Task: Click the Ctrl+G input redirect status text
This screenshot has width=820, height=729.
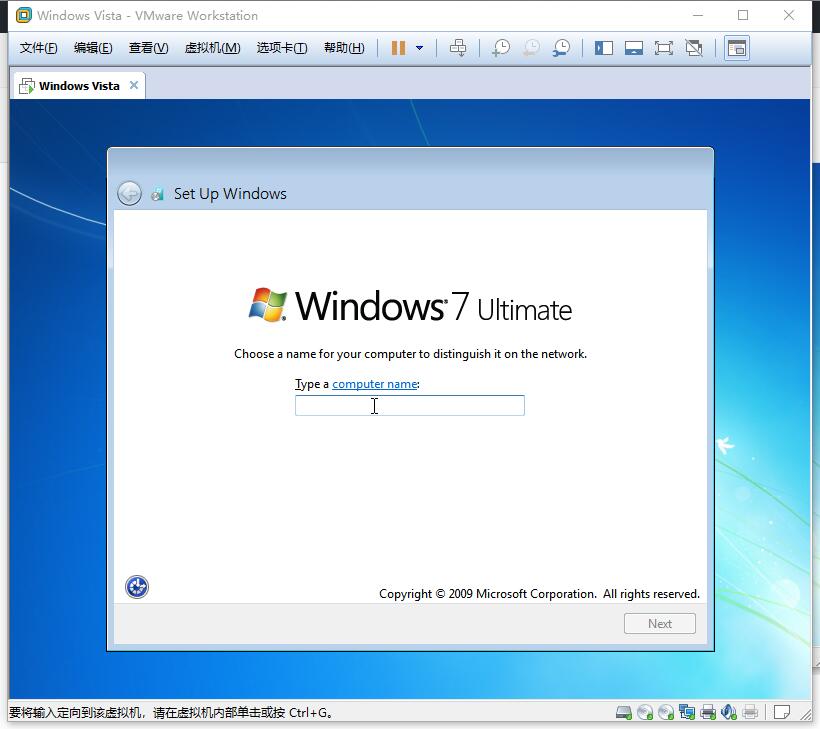Action: coord(170,712)
